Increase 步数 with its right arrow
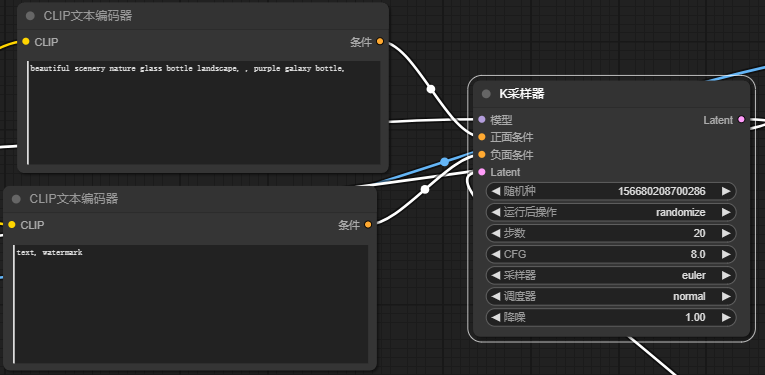This screenshot has width=765, height=375. (726, 234)
